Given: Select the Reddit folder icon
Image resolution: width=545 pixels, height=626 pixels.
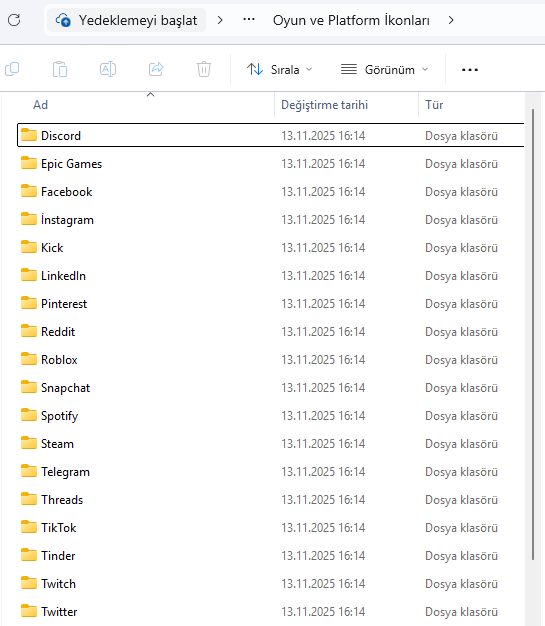Looking at the screenshot, I should [x=29, y=331].
